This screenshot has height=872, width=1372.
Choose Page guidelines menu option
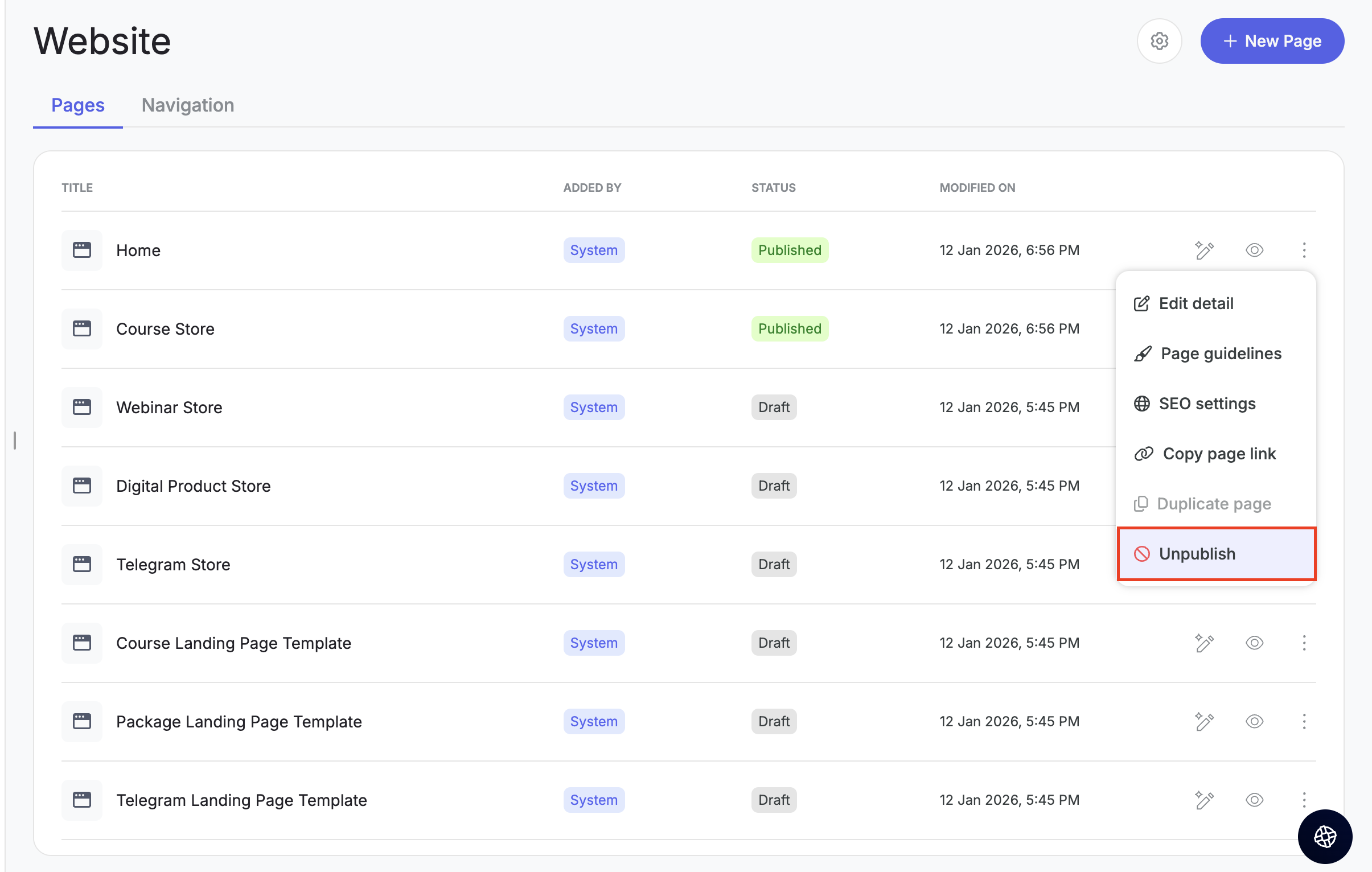pyautogui.click(x=1220, y=353)
